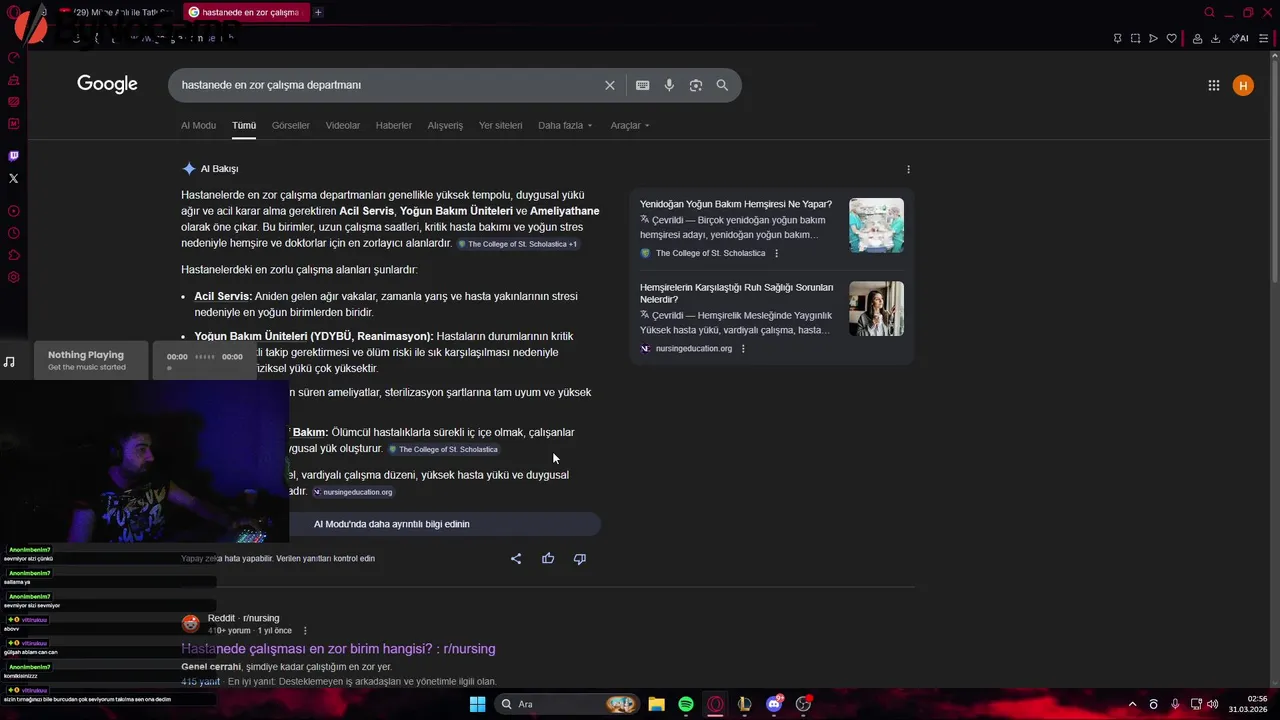Open the Twitch sidebar panel
Image resolution: width=1280 pixels, height=720 pixels.
click(13, 156)
